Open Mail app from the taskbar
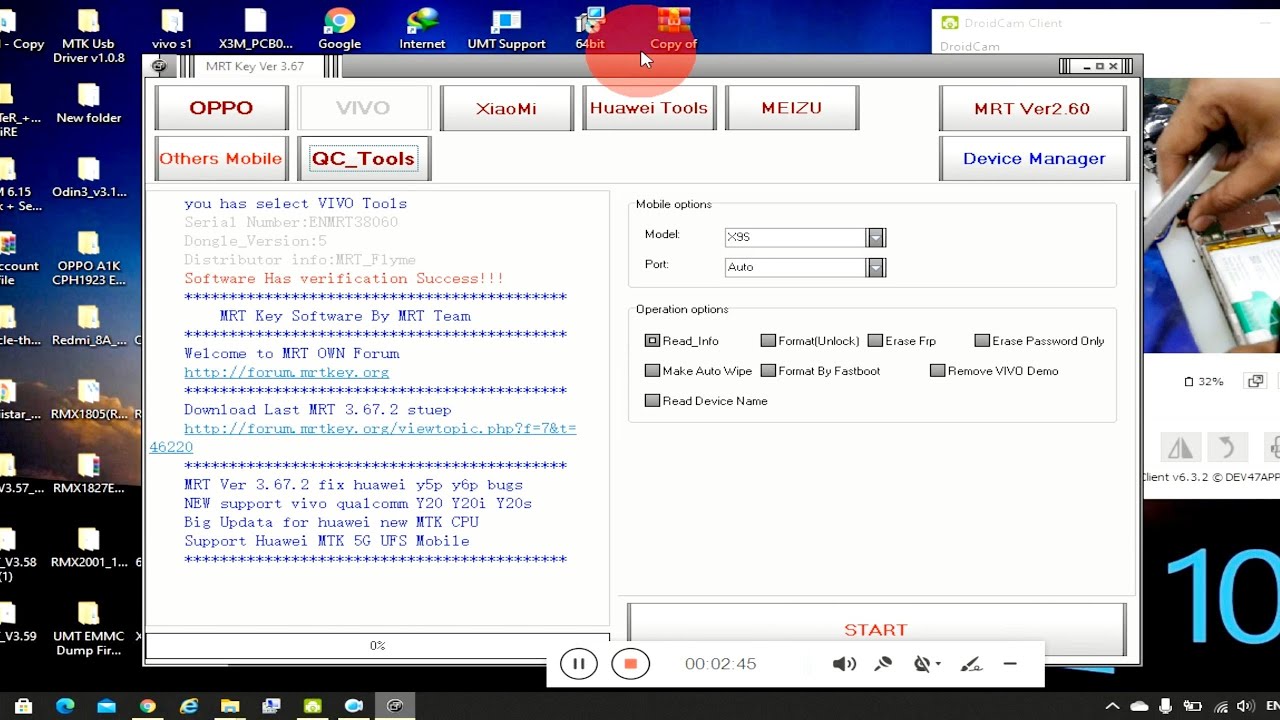This screenshot has height=720, width=1280. point(106,706)
